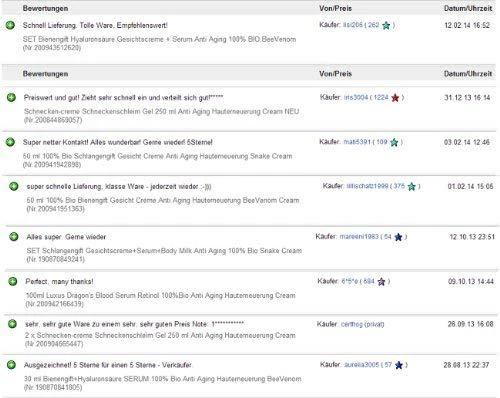500x398 pixels.
Task: Click the date "12.10.13 23:51"
Action: [472, 237]
